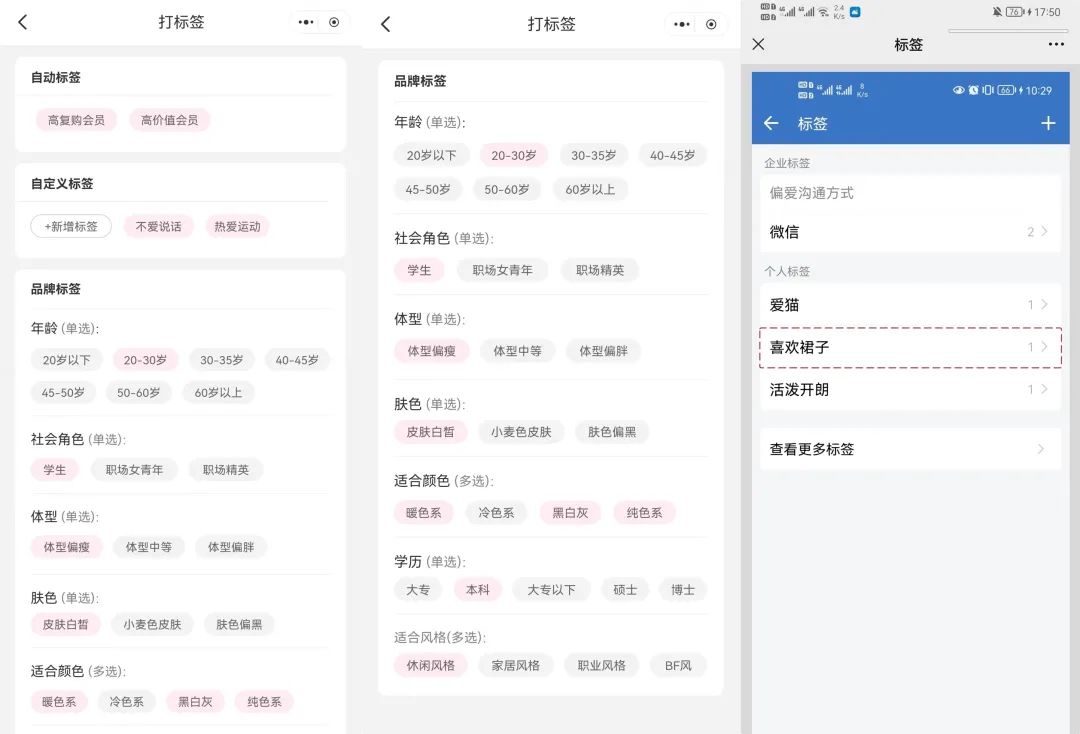This screenshot has width=1080, height=734.
Task: Tap the battery 76 status icon
Action: [x=1015, y=12]
